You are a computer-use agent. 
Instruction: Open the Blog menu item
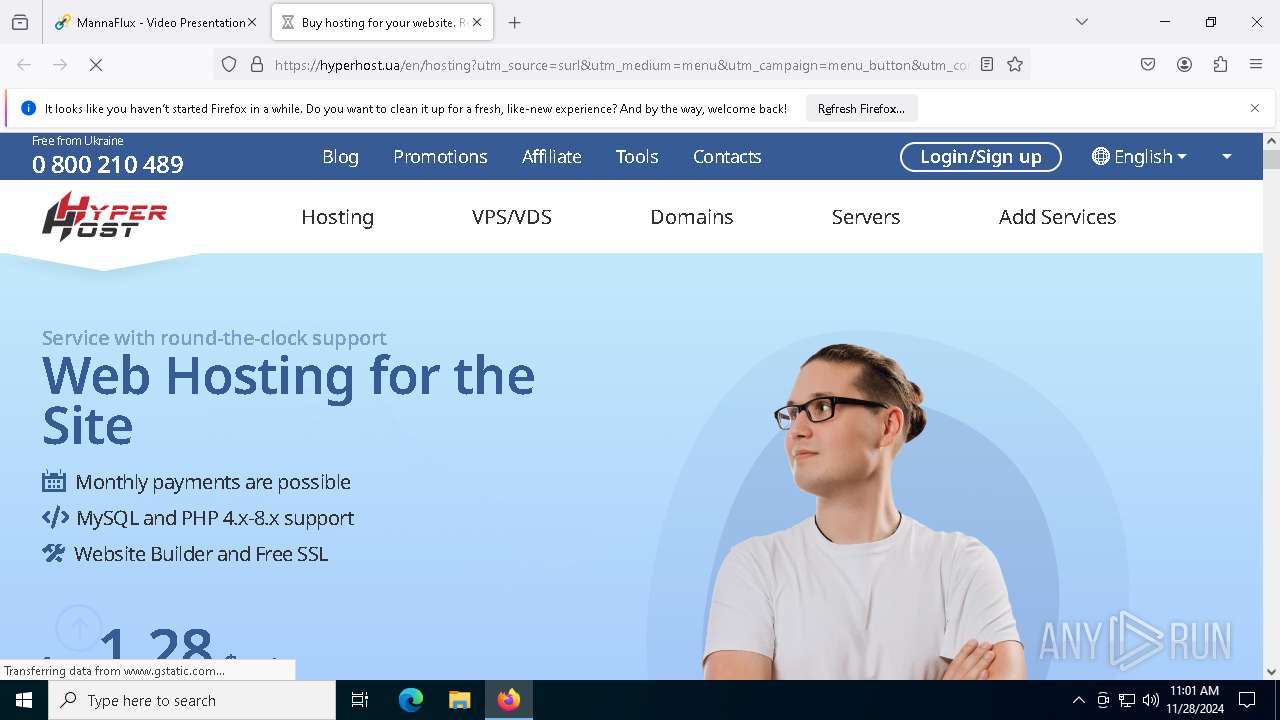click(x=340, y=157)
